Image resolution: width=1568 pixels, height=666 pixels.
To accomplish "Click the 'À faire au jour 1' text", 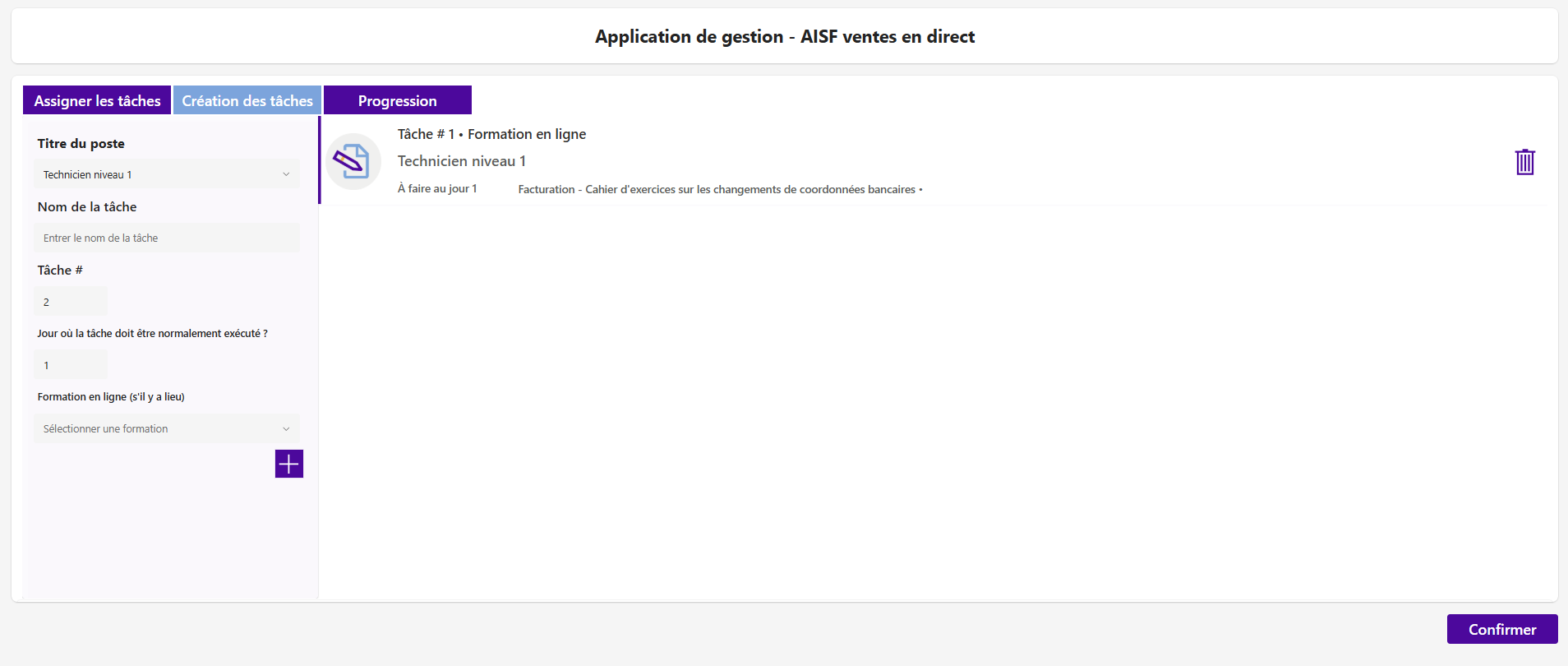I will (437, 188).
